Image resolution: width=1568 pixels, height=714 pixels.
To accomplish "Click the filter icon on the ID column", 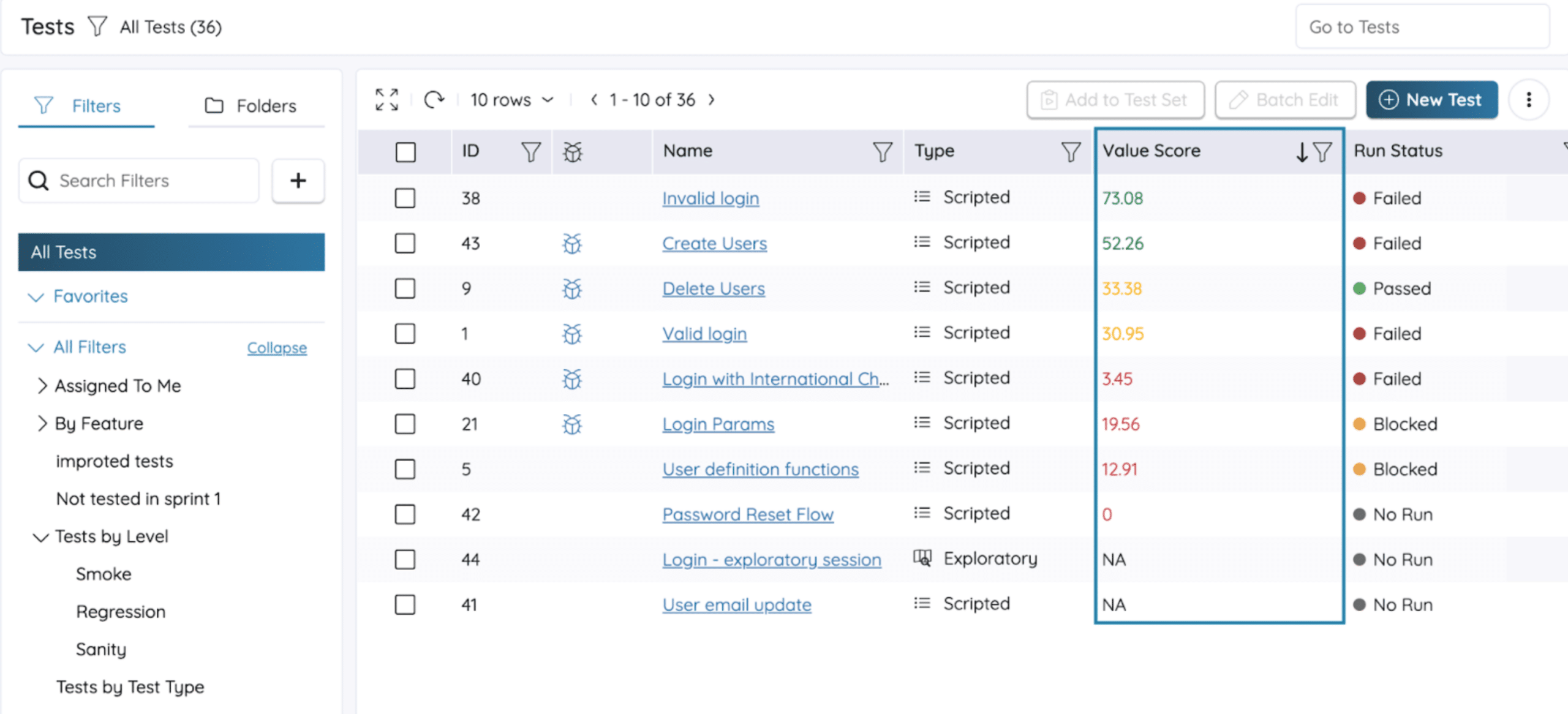I will point(531,151).
